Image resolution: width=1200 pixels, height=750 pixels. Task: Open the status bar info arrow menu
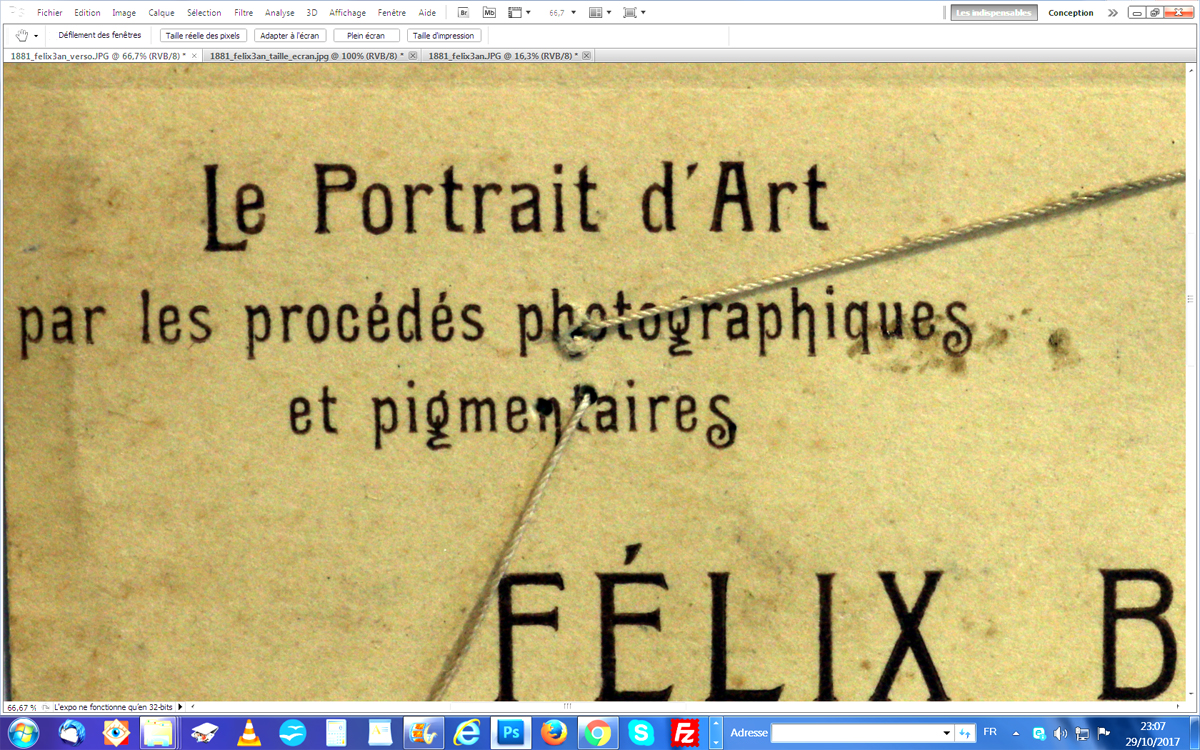point(180,706)
